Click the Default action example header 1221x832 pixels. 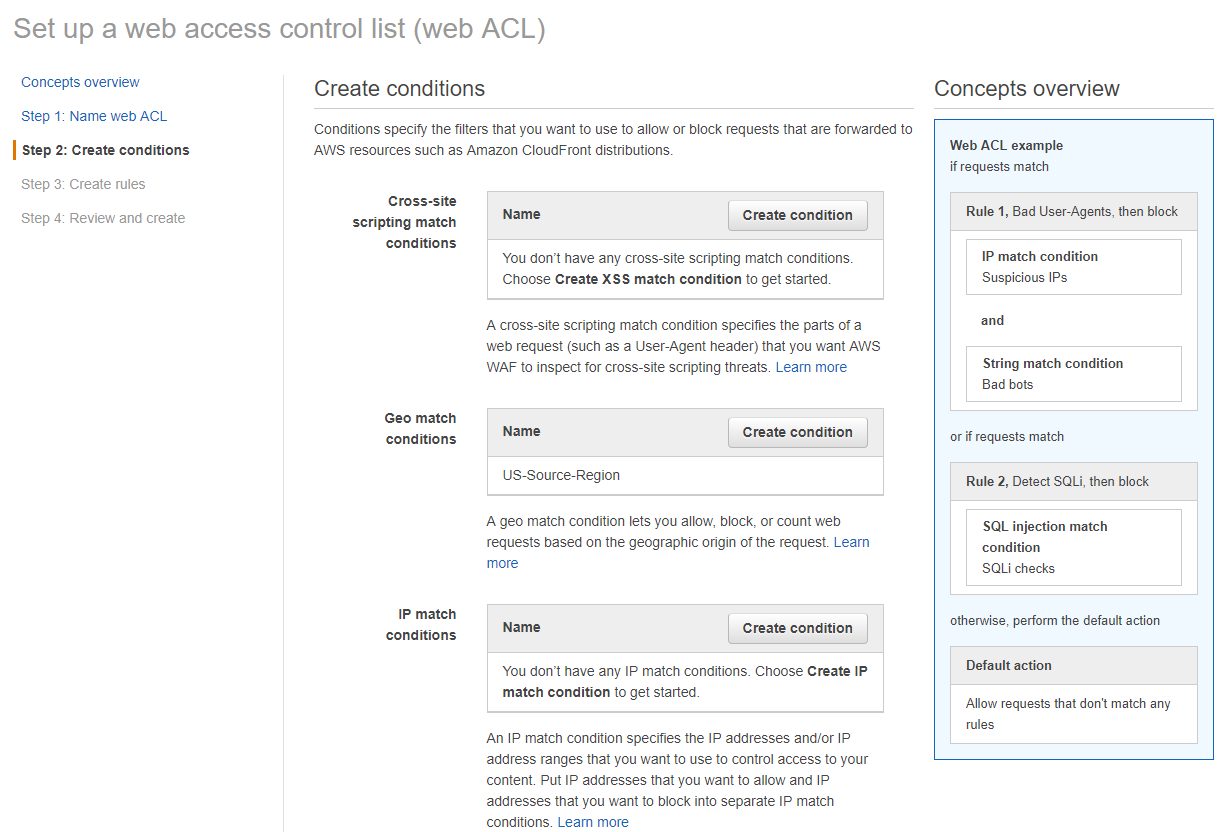pyautogui.click(x=1073, y=665)
